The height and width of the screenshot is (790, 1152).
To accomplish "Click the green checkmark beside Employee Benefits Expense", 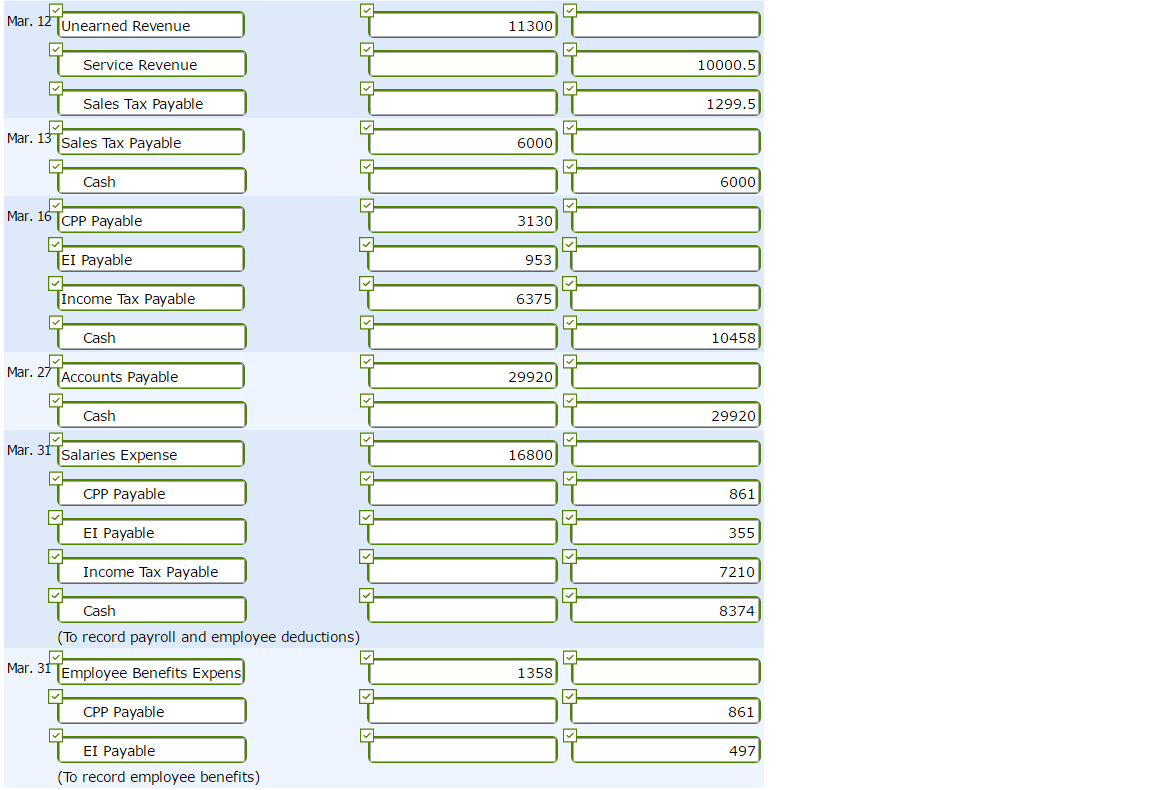I will coord(57,657).
